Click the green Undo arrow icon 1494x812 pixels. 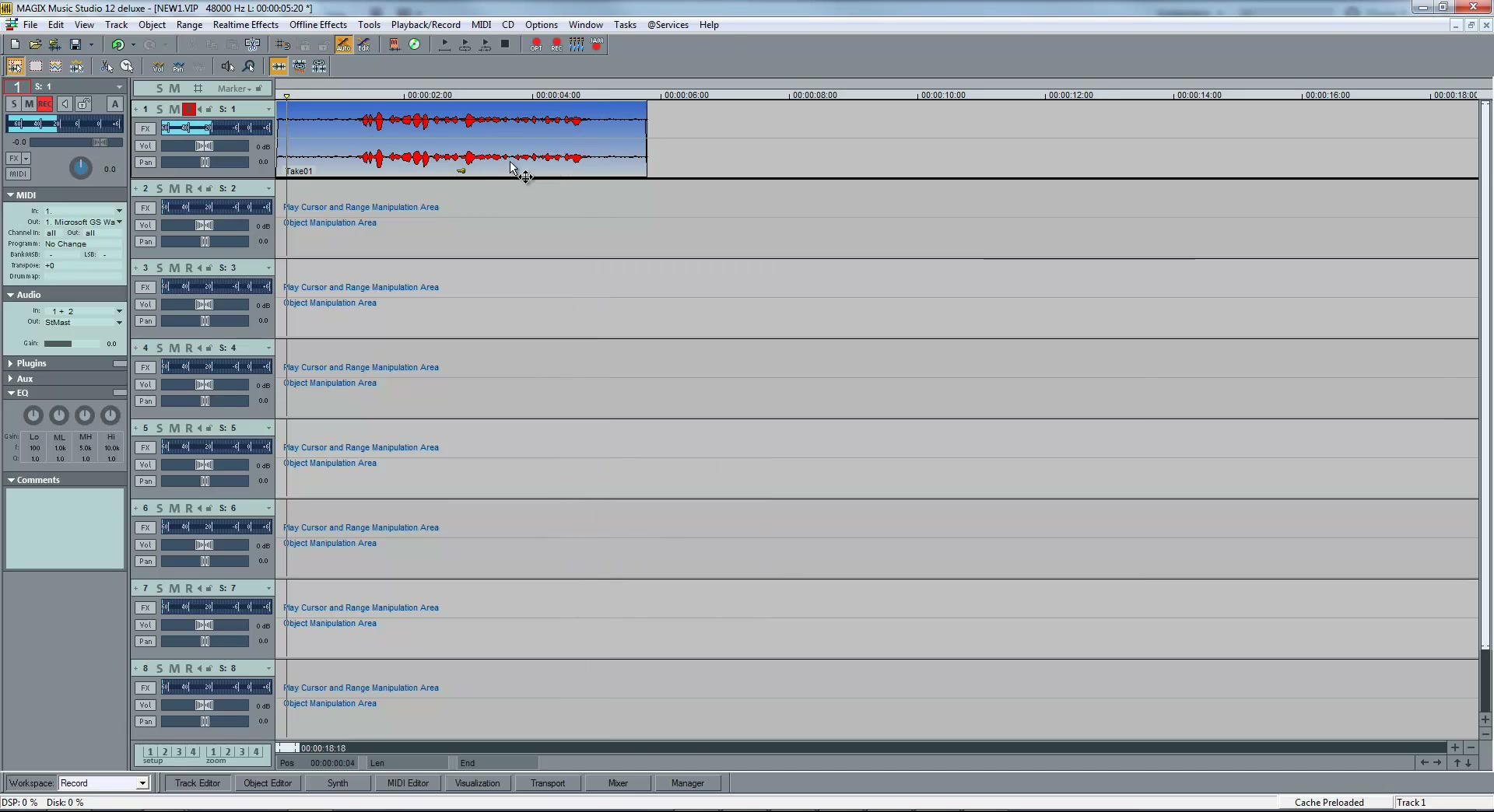coord(117,44)
